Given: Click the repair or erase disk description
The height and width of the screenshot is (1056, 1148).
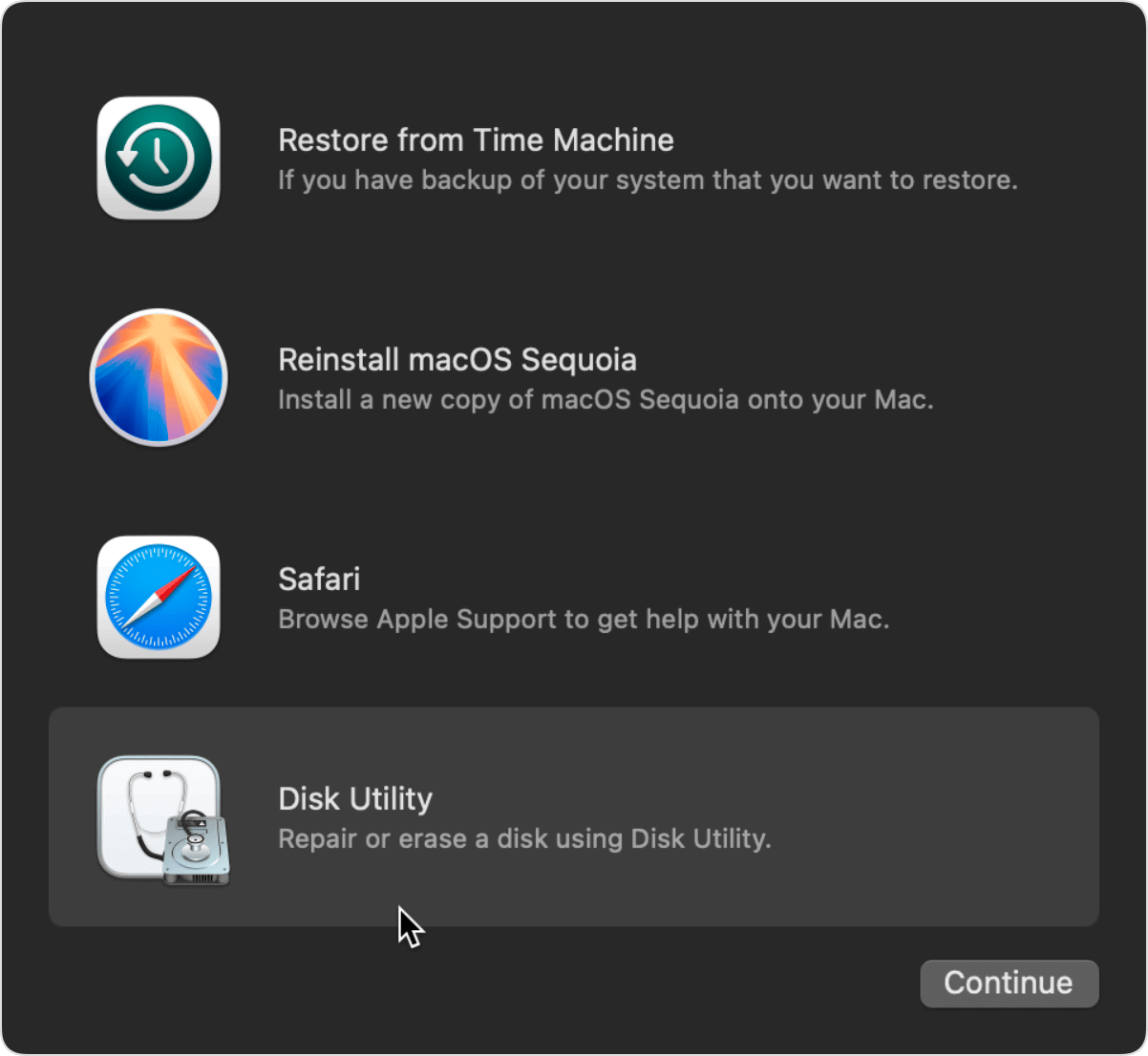Looking at the screenshot, I should 523,839.
